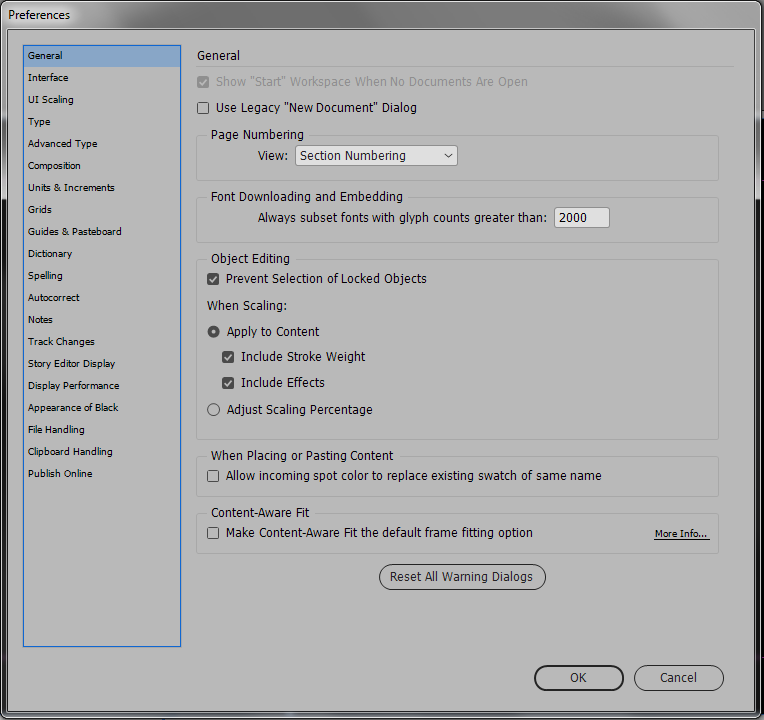Open the Interface preferences category
The image size is (764, 720).
click(x=102, y=77)
